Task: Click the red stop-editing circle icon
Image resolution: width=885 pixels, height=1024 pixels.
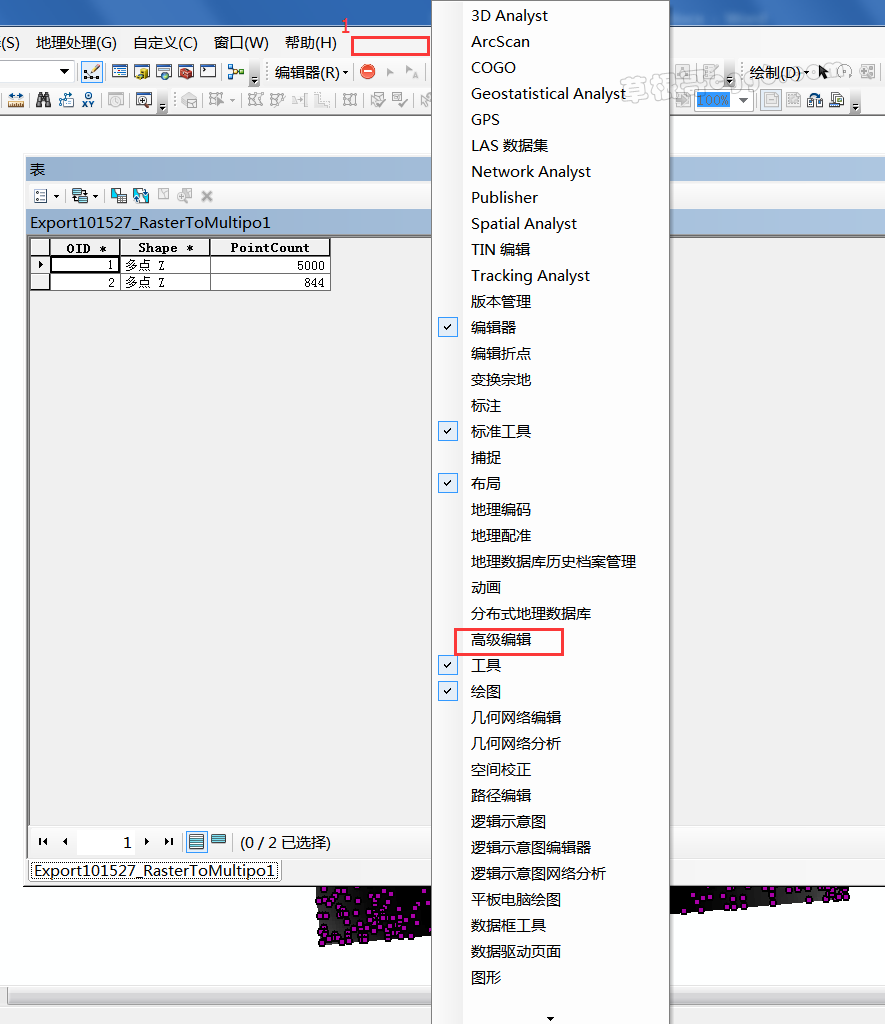Action: point(368,71)
